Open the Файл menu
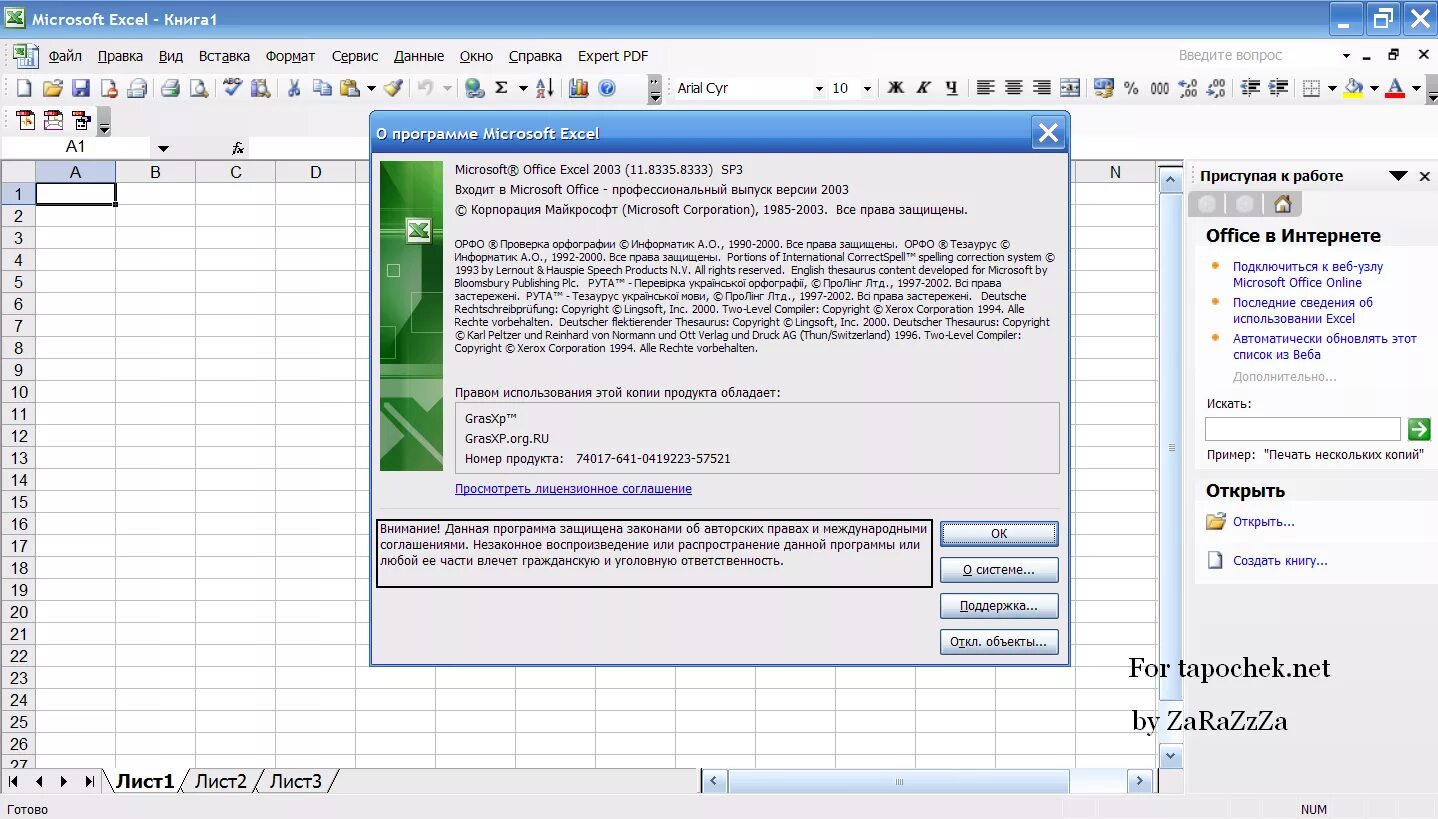 (65, 56)
